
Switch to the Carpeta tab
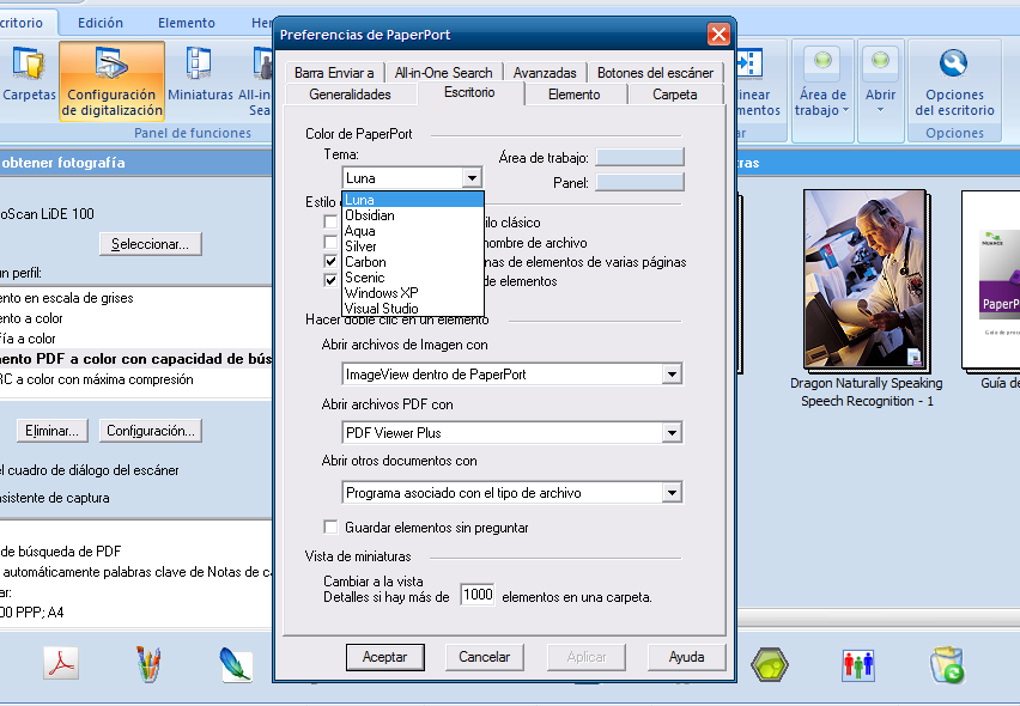pos(675,94)
